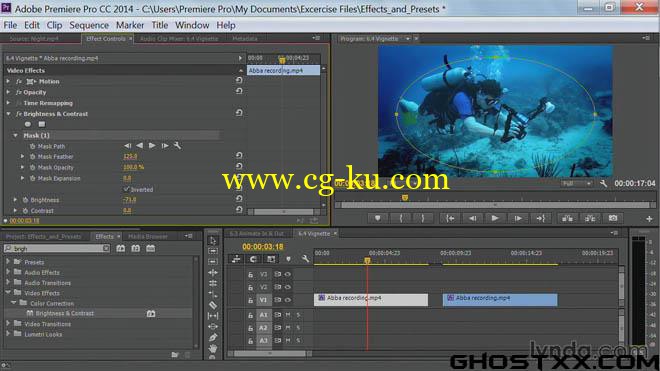Click the Add Marker icon in Program monitor
The width and height of the screenshot is (660, 371).
pyautogui.click(x=378, y=218)
